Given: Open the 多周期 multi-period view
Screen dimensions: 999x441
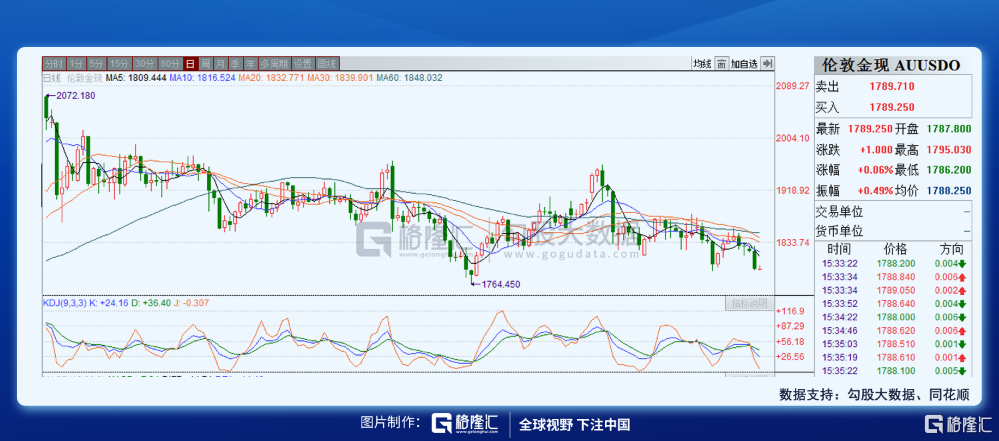Looking at the screenshot, I should tap(275, 64).
